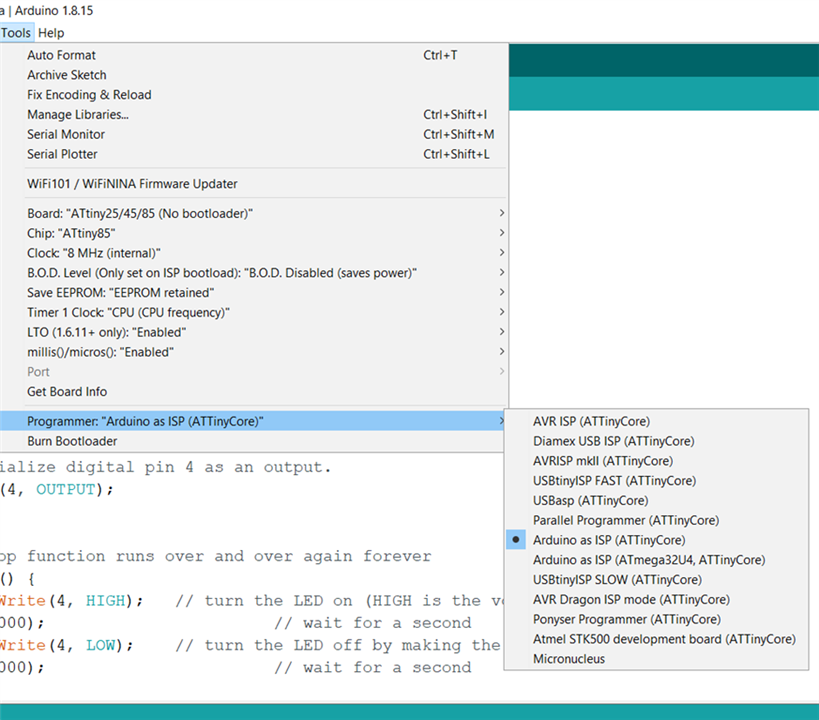This screenshot has height=720, width=819.
Task: Click in the code editor on OUTPUT text
Action: point(66,489)
